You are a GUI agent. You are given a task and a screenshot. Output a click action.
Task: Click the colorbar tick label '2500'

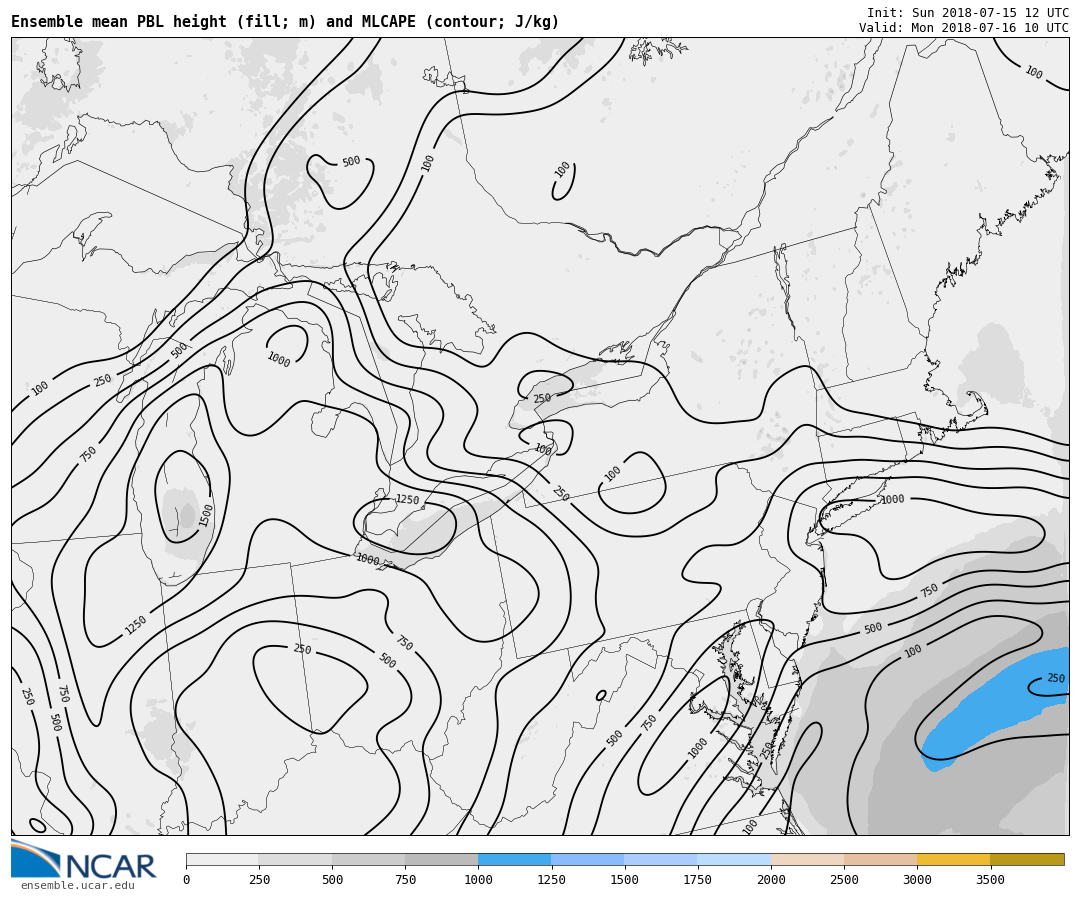tap(844, 879)
